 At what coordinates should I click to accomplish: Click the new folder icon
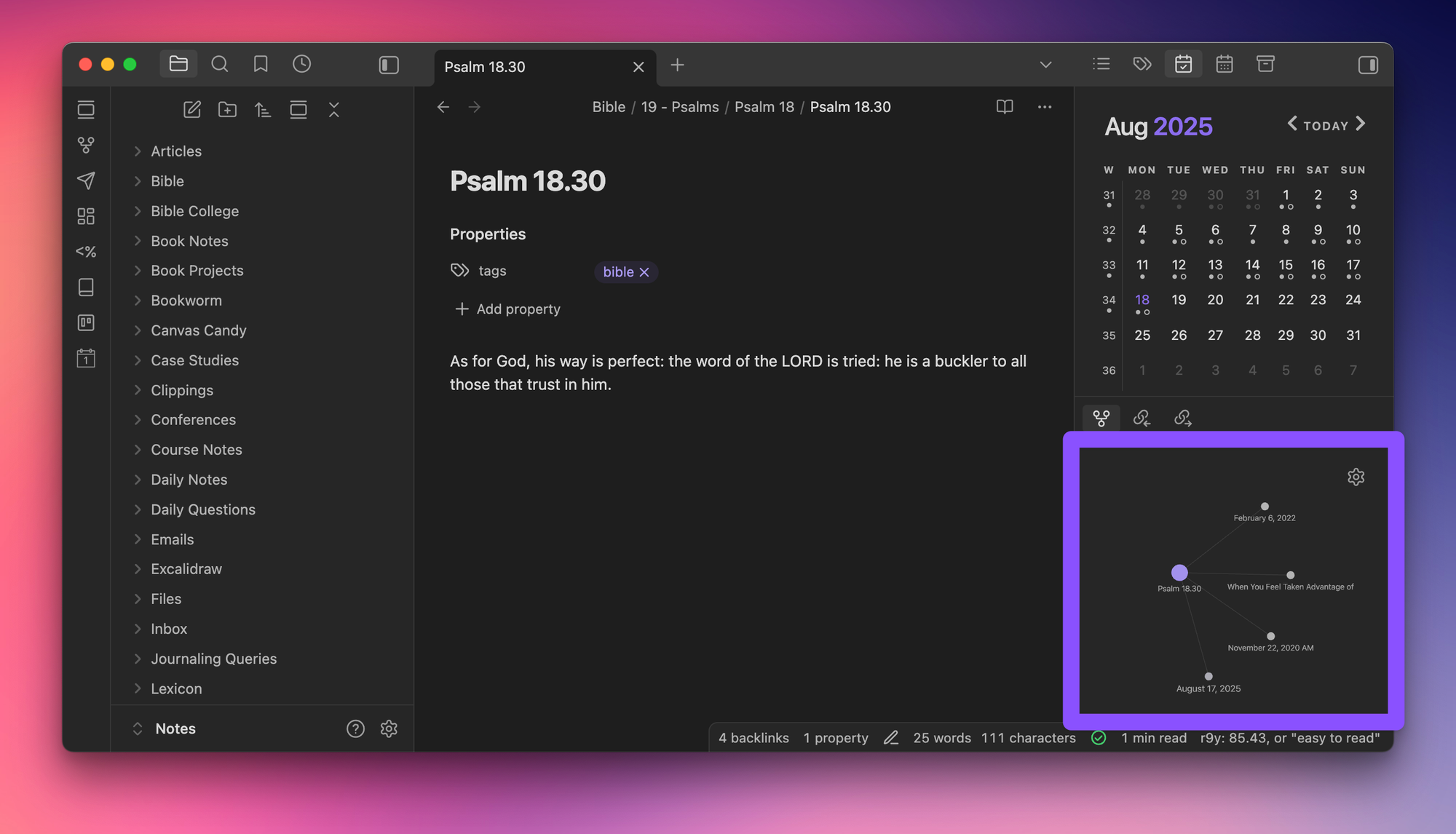tap(227, 110)
